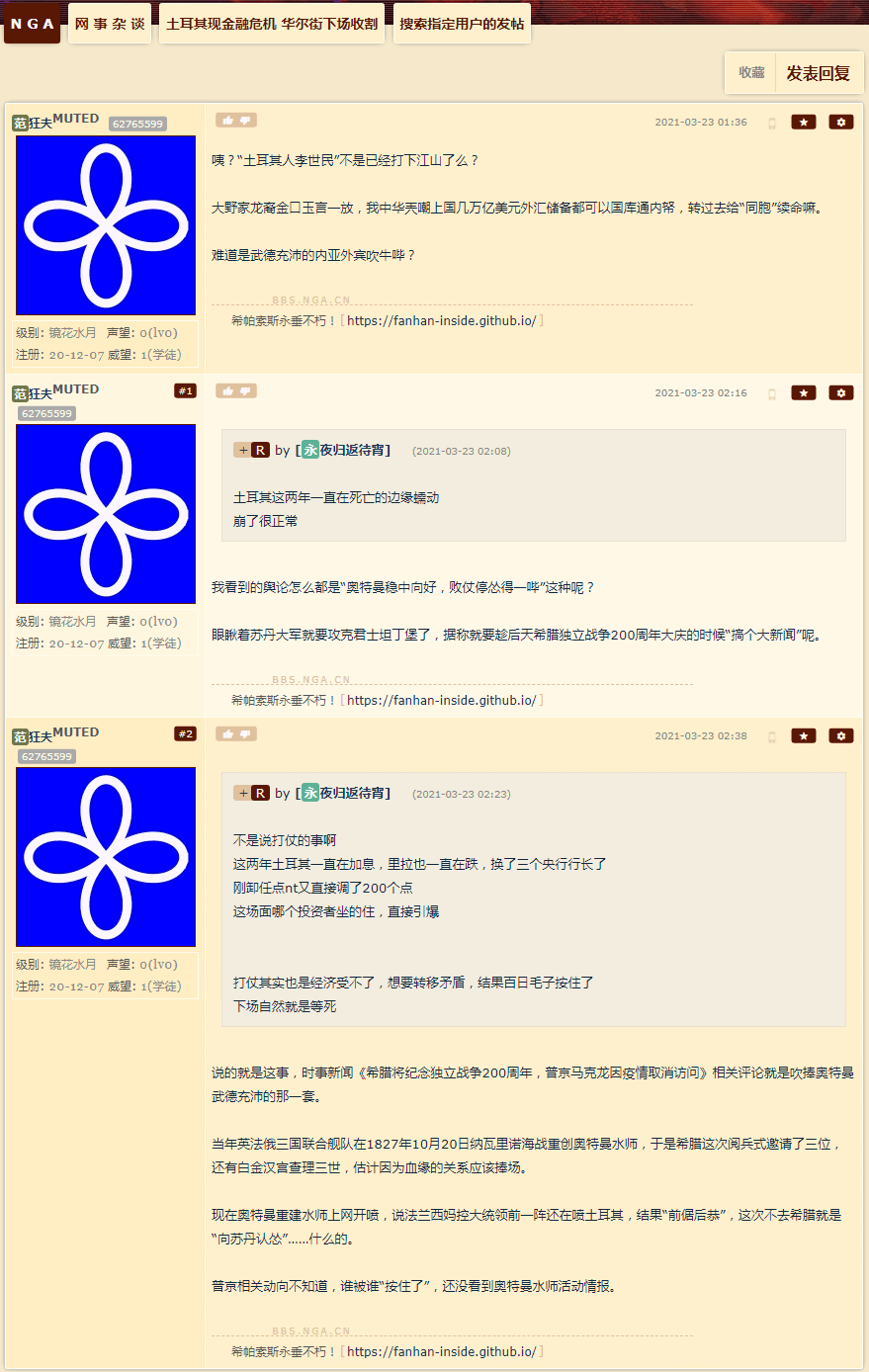Open the 搜索指定用户的发帖 tab
869x1372 pixels.
(x=462, y=24)
